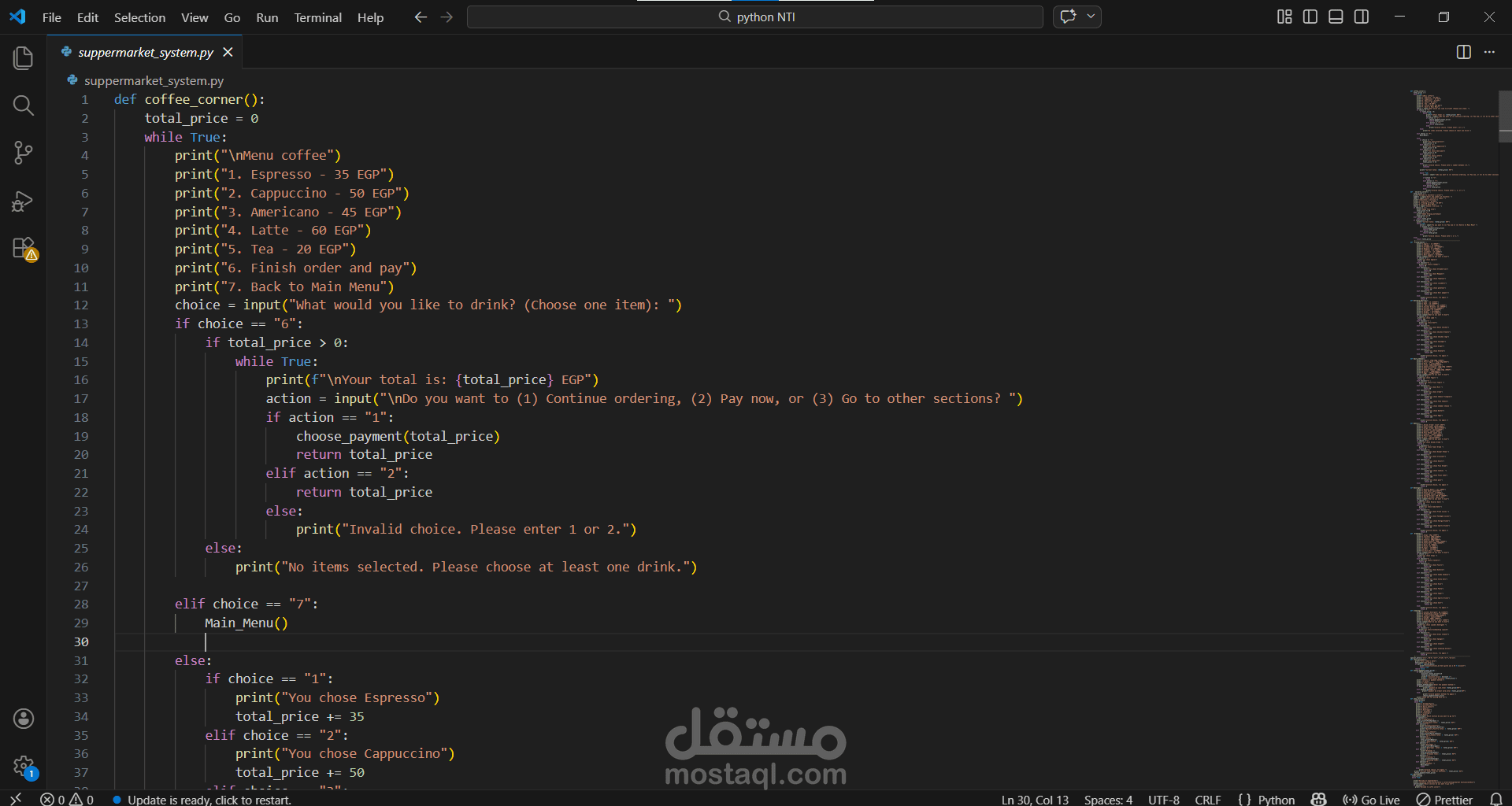Click the VS Code logo icon
The height and width of the screenshot is (806, 1512).
[17, 17]
